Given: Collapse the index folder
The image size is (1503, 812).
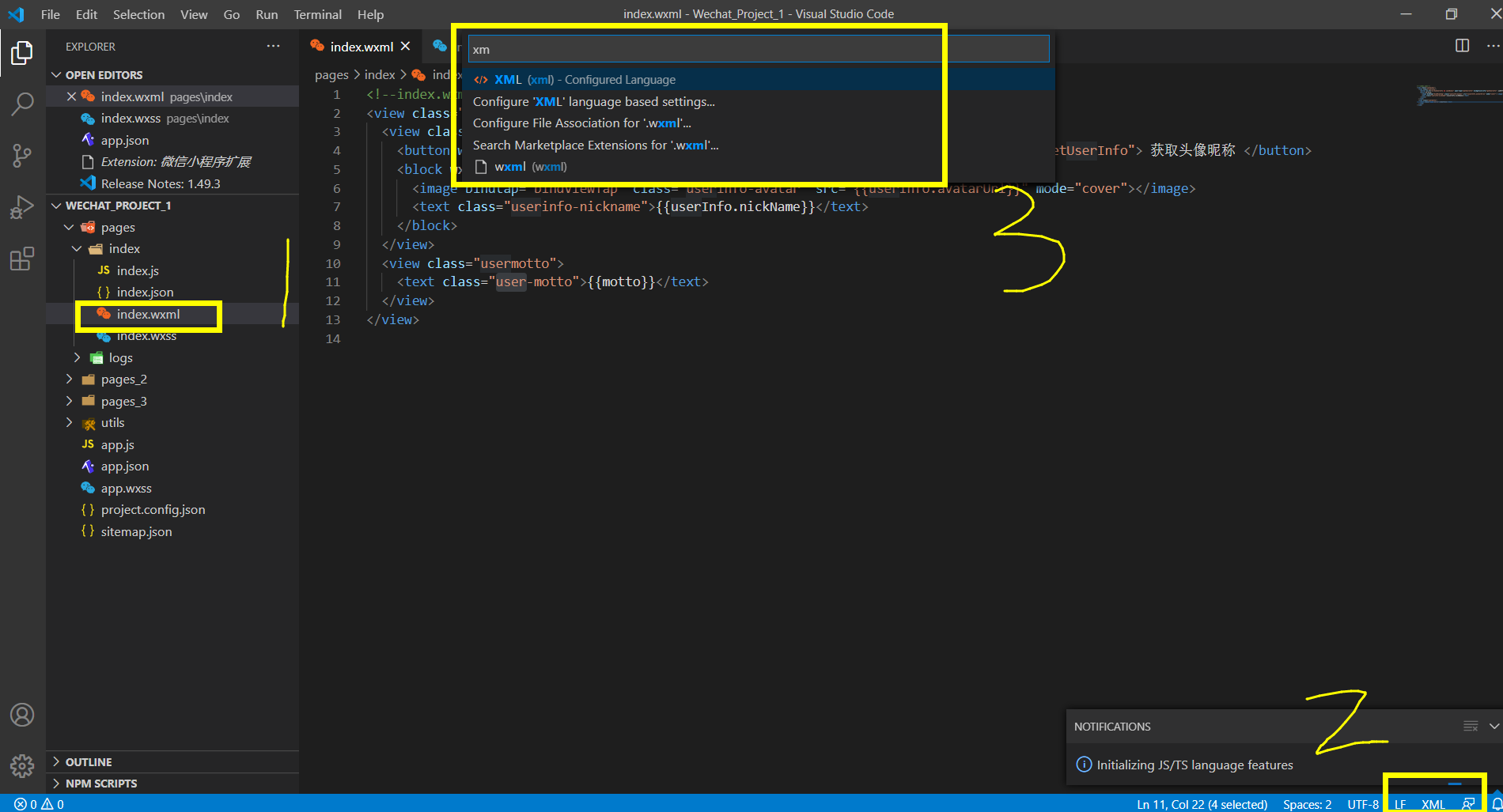Looking at the screenshot, I should tap(77, 248).
